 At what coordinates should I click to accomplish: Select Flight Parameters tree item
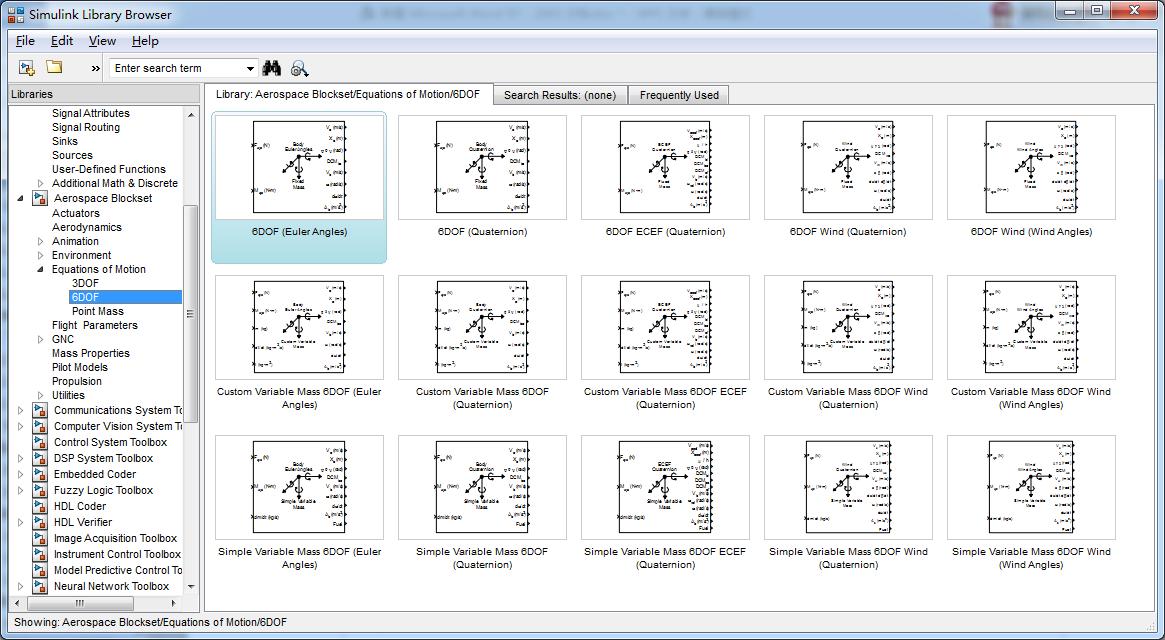pos(94,325)
